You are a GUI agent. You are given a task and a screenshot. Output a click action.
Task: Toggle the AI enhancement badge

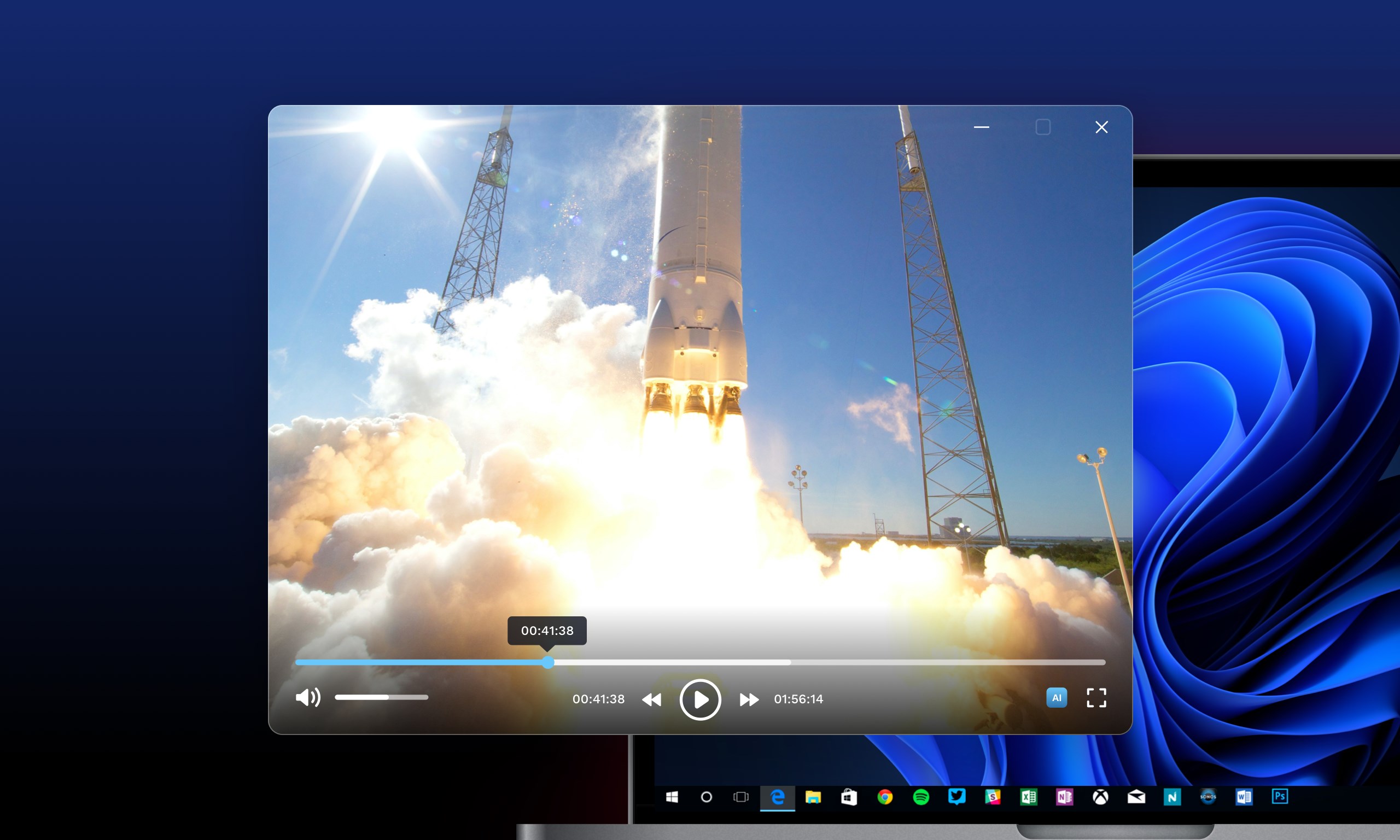1057,698
